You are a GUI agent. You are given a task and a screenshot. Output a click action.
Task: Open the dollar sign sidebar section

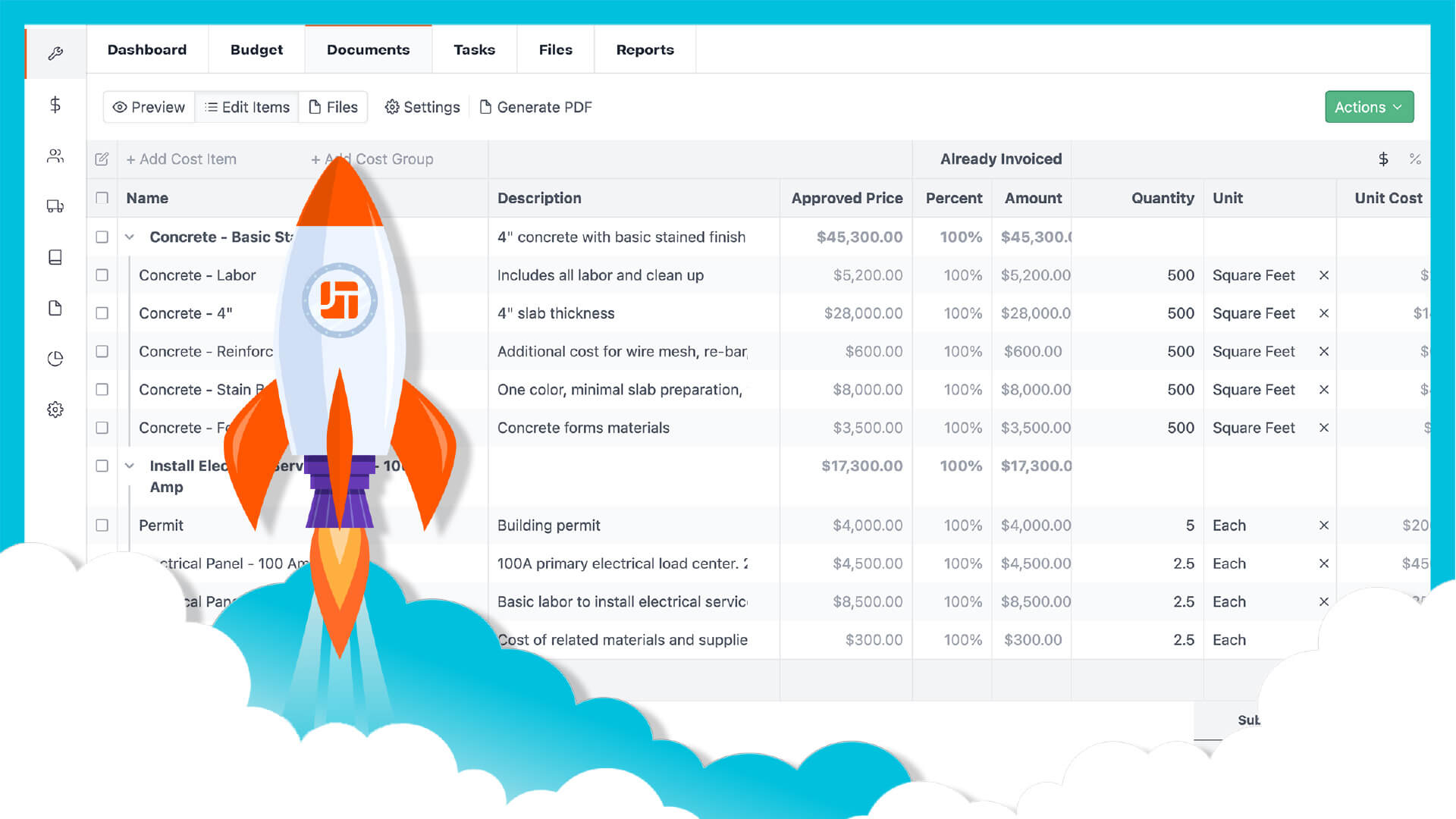(x=55, y=105)
